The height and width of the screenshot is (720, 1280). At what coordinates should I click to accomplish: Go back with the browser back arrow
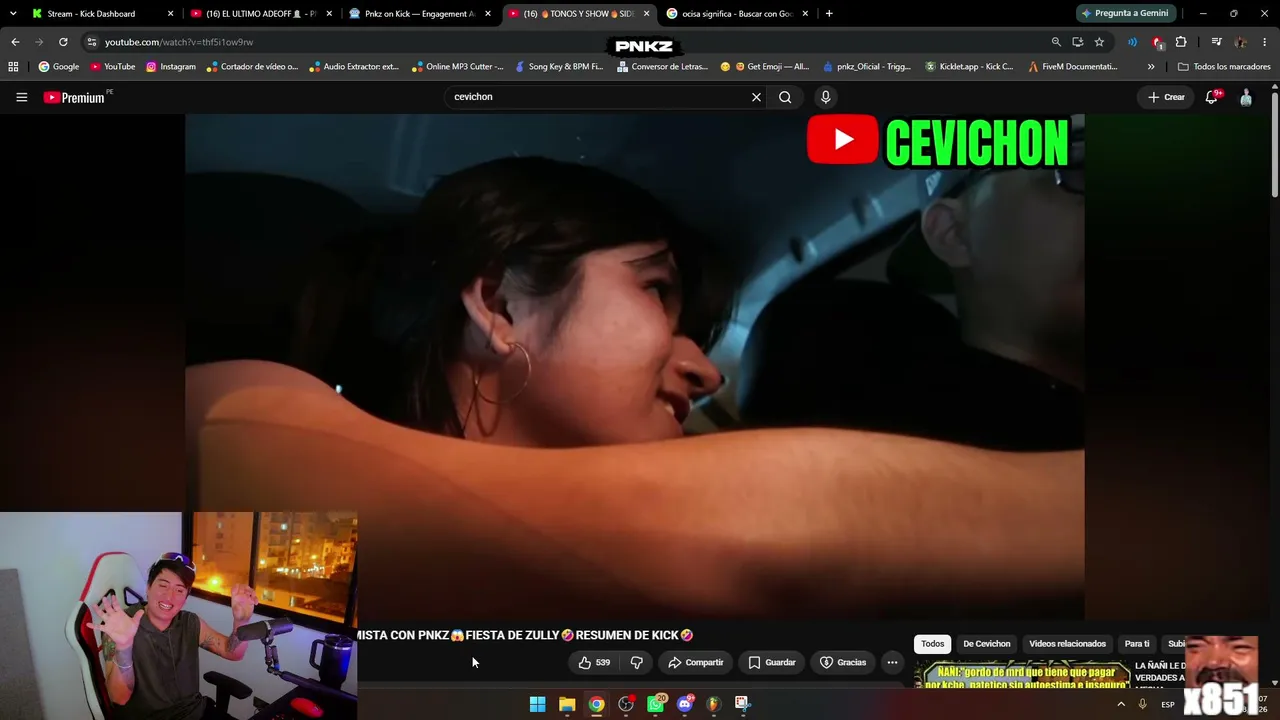(15, 42)
